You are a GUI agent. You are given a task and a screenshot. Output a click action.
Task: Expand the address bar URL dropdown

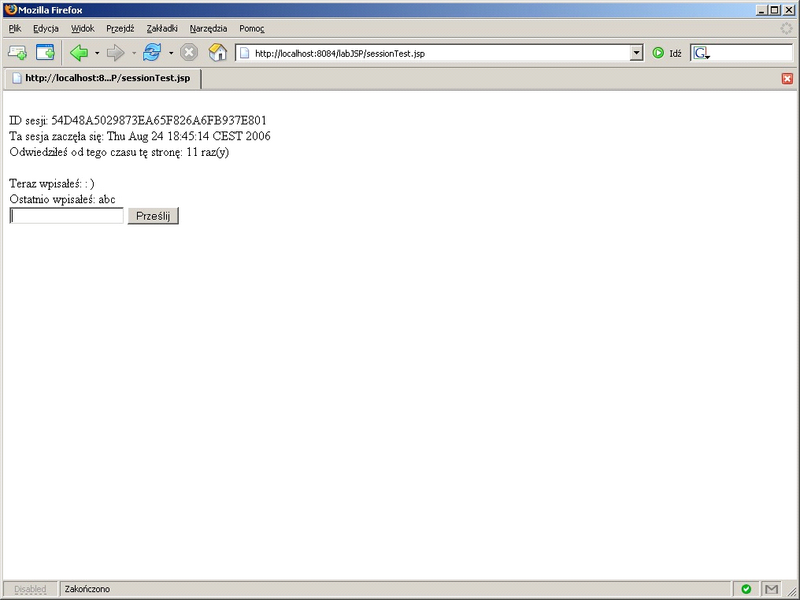pyautogui.click(x=636, y=53)
